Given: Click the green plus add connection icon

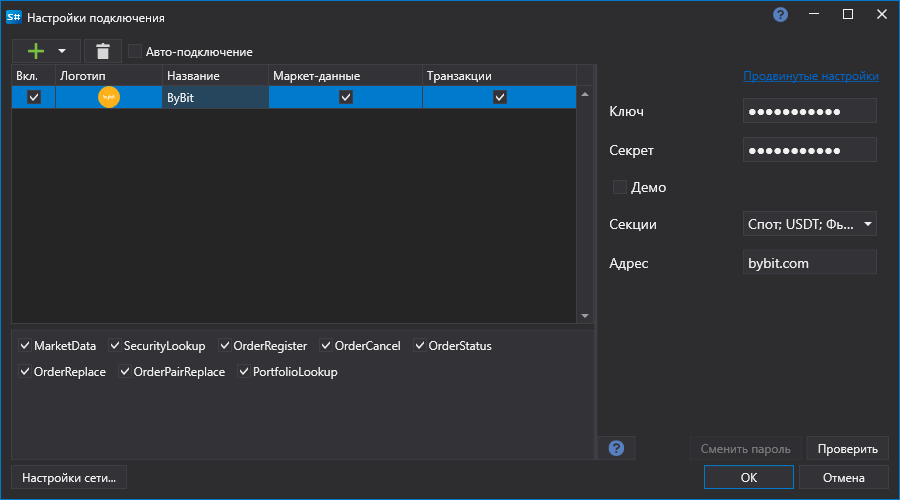Looking at the screenshot, I should tap(36, 51).
